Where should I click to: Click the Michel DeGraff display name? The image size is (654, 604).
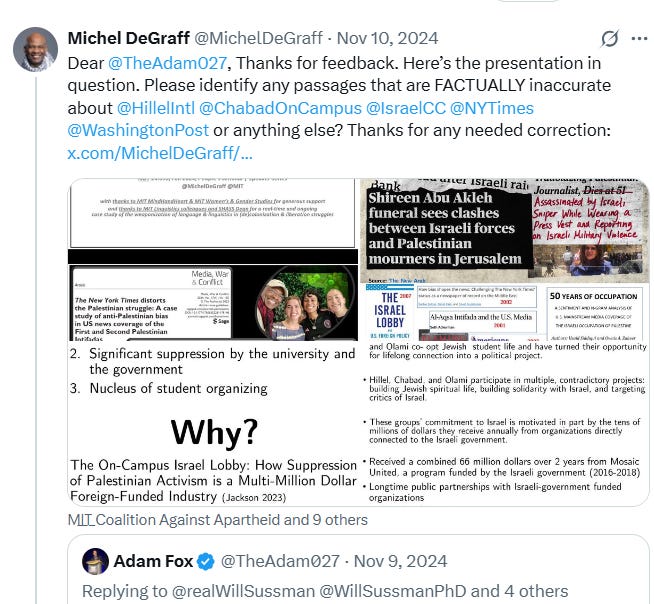click(x=128, y=38)
